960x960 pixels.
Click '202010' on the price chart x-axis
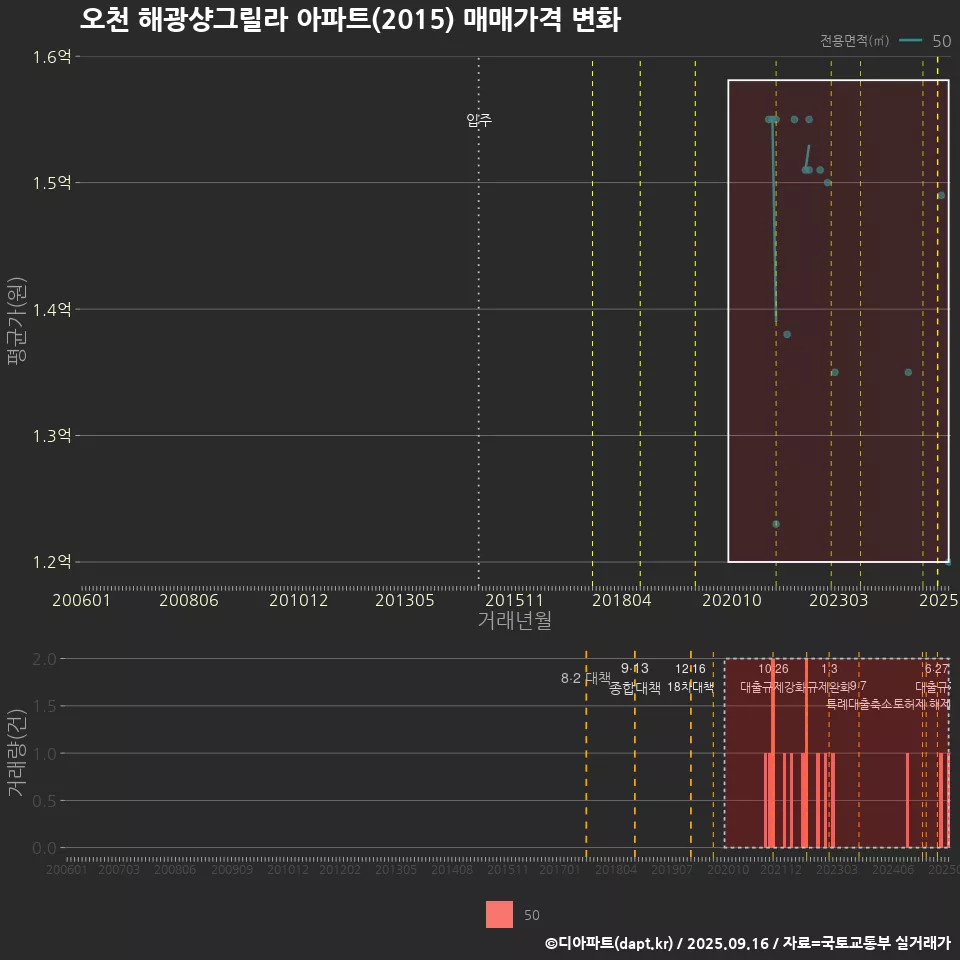tap(732, 600)
